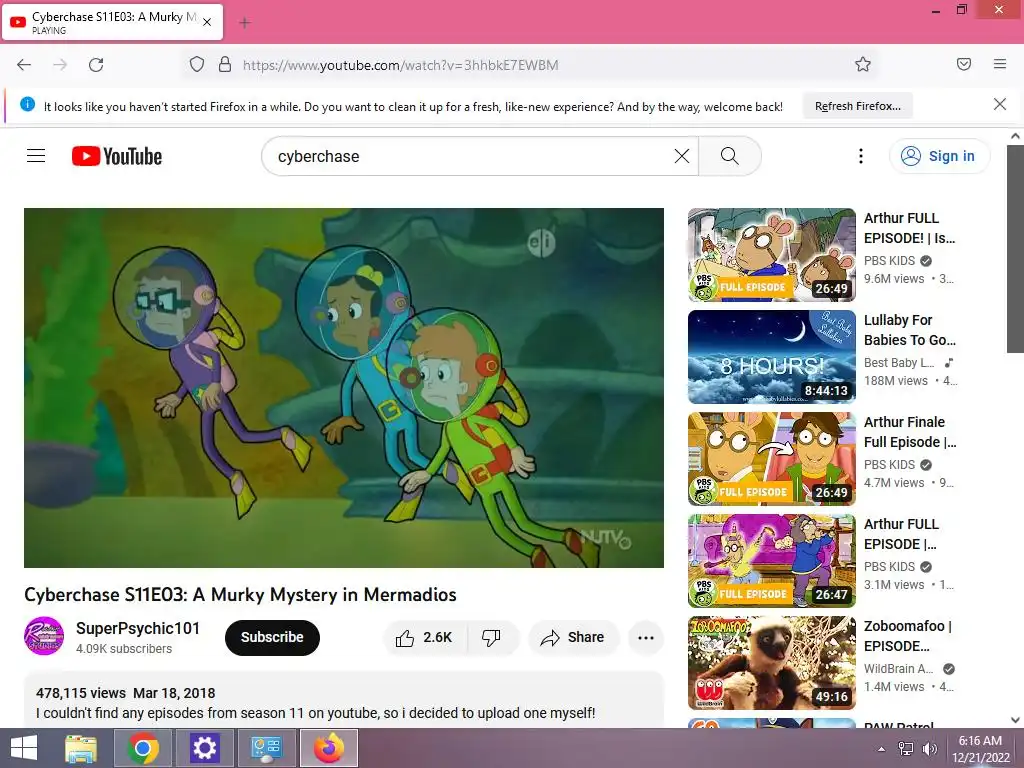Bookmark this page with the star icon
1024x768 pixels.
pos(863,64)
